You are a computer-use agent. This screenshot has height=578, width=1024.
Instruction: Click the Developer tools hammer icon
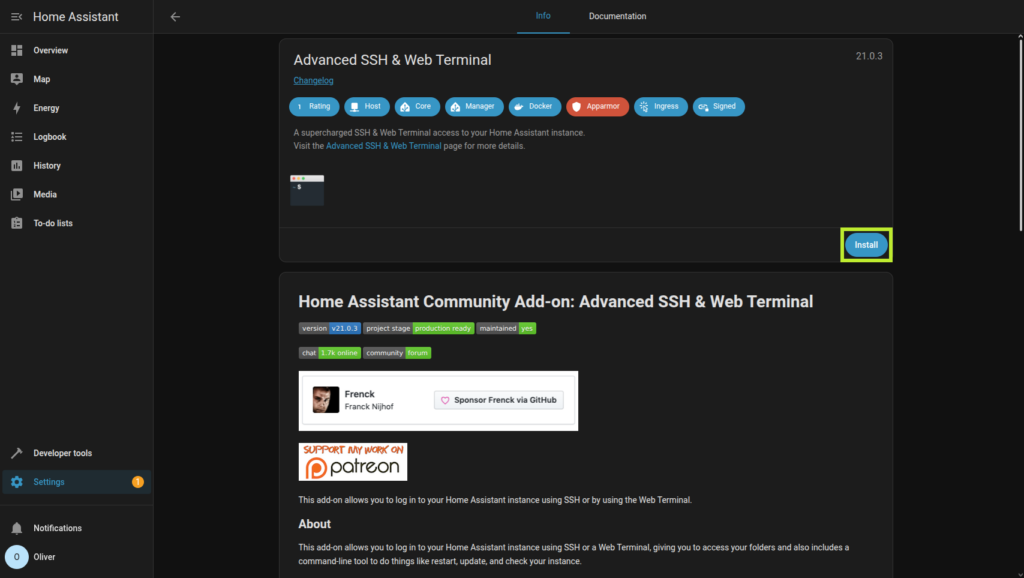17,453
